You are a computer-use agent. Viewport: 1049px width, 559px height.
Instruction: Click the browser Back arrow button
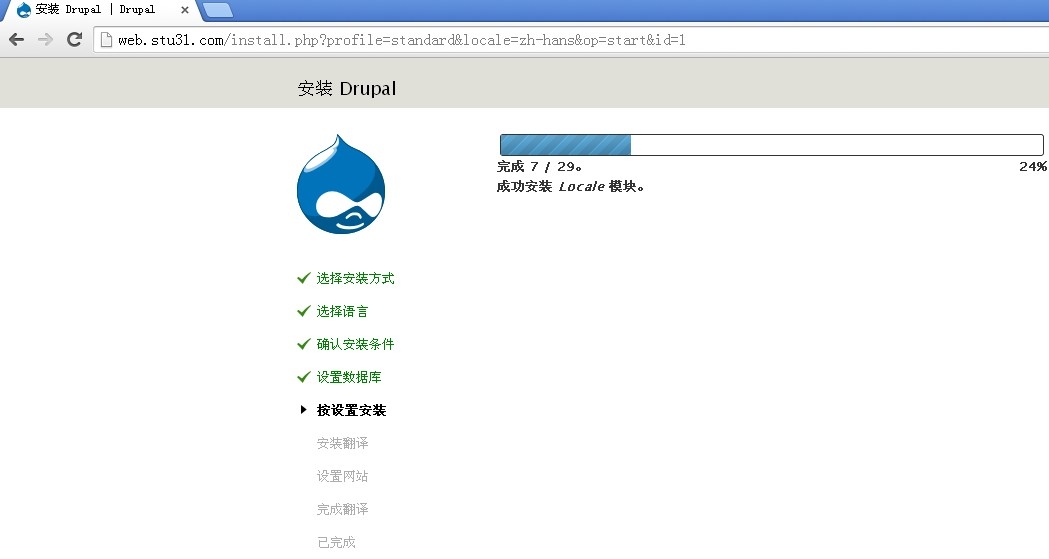(17, 40)
